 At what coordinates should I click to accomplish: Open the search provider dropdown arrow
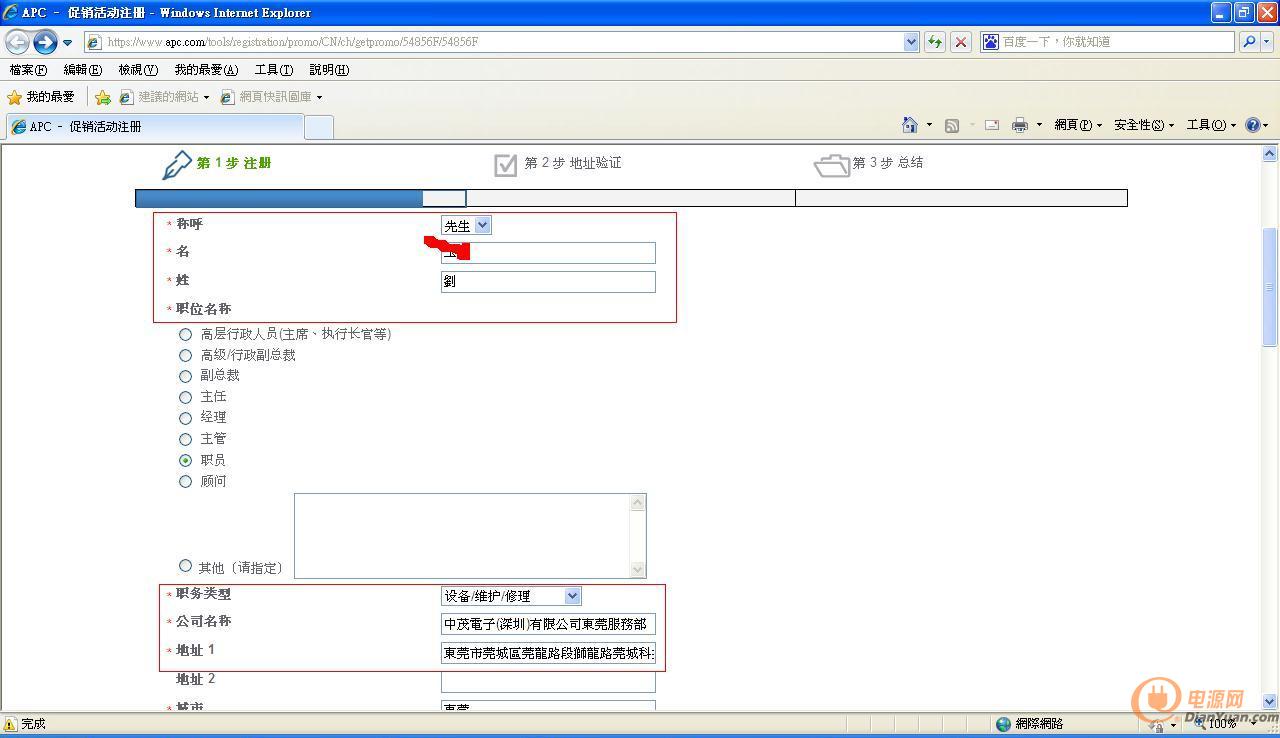(1266, 42)
